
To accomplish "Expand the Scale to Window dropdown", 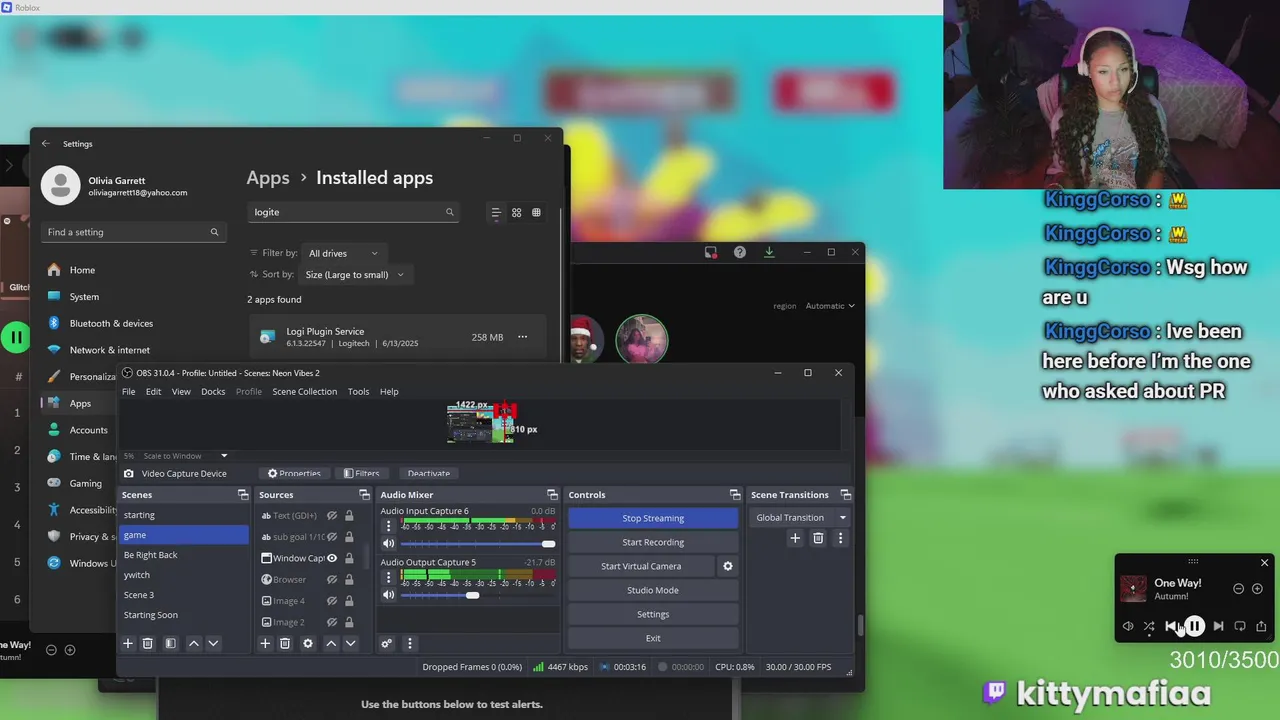I will (x=186, y=456).
